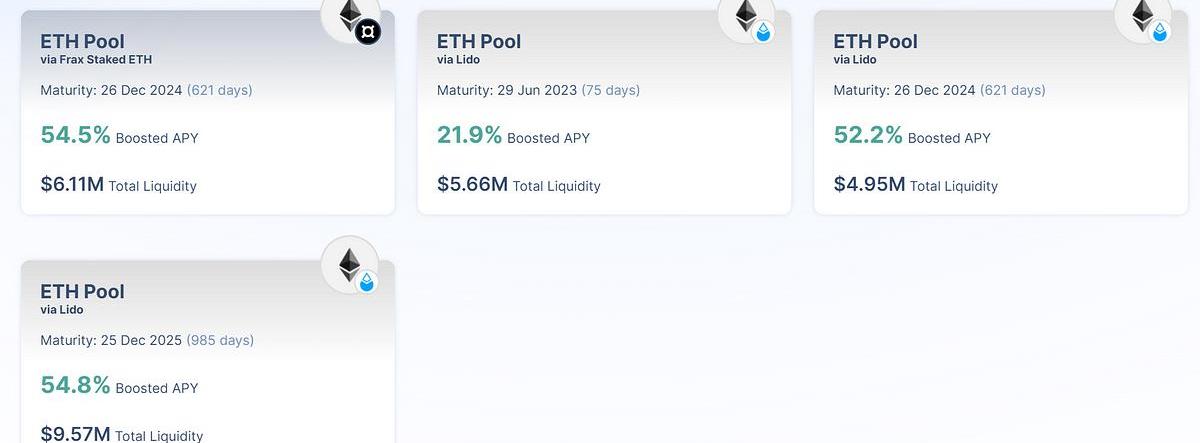
Task: Click the Lido droplet badge on the 21.9% APY pool
Action: click(x=764, y=33)
